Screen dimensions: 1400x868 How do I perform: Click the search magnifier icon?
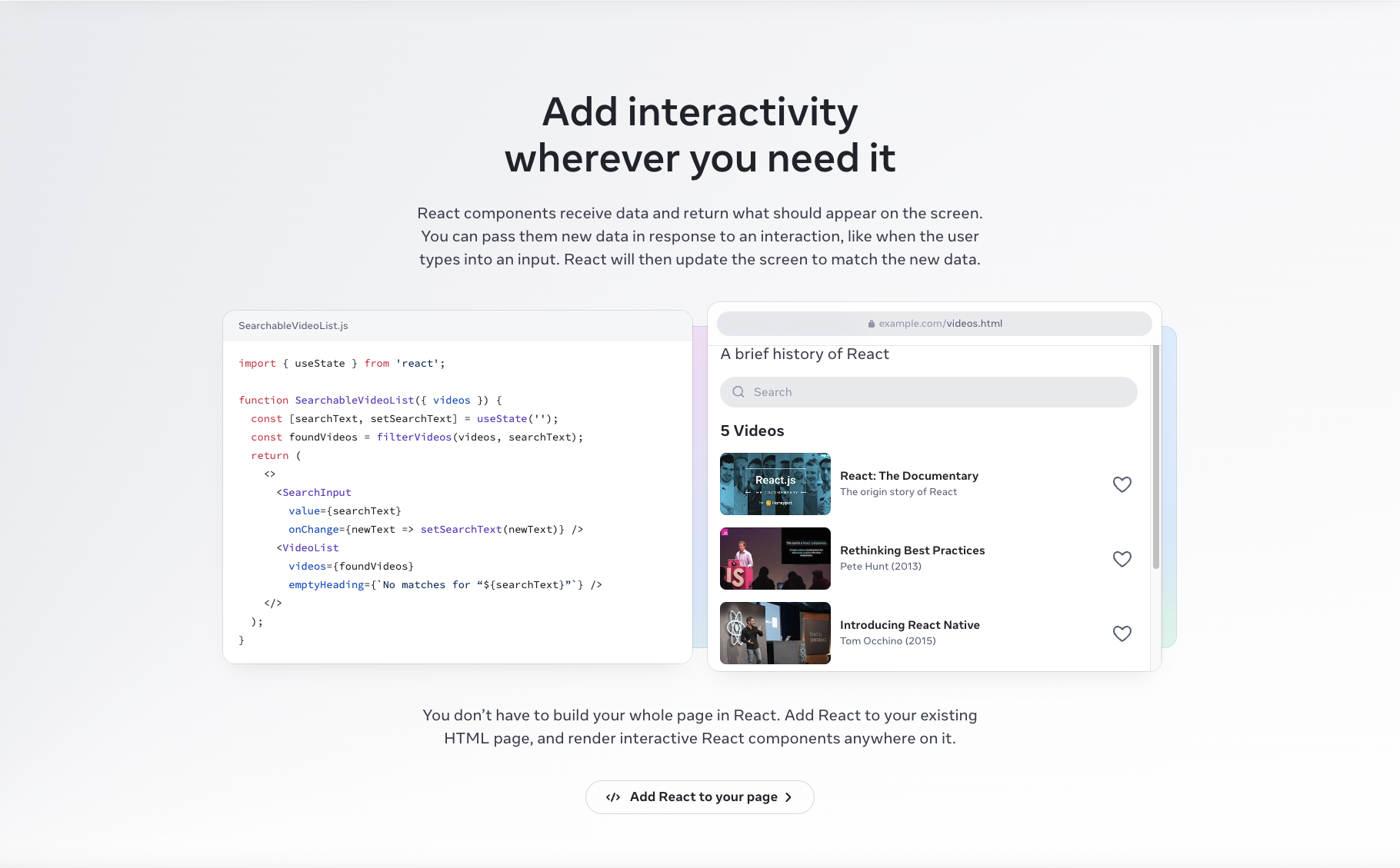pos(738,392)
